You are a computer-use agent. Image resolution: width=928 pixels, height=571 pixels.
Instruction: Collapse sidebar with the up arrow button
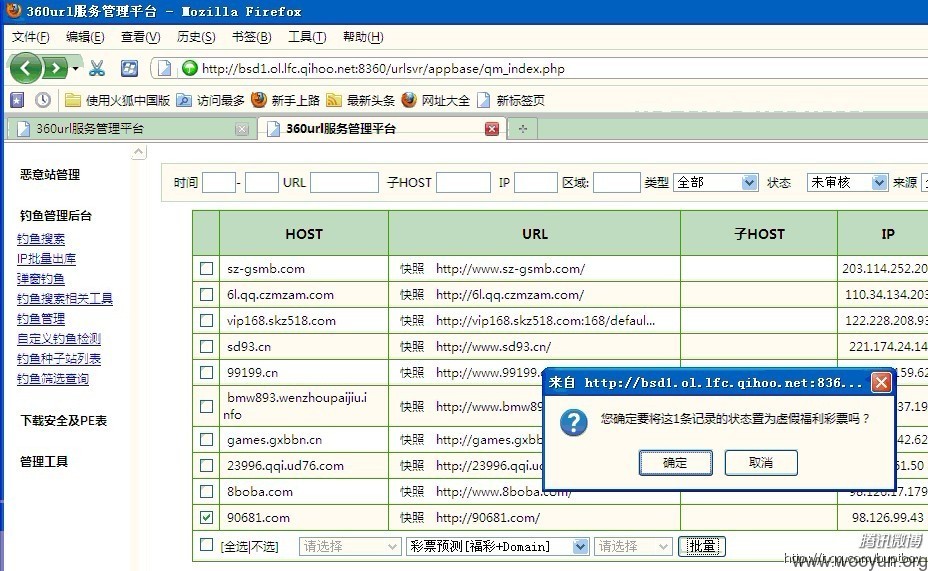[138, 152]
